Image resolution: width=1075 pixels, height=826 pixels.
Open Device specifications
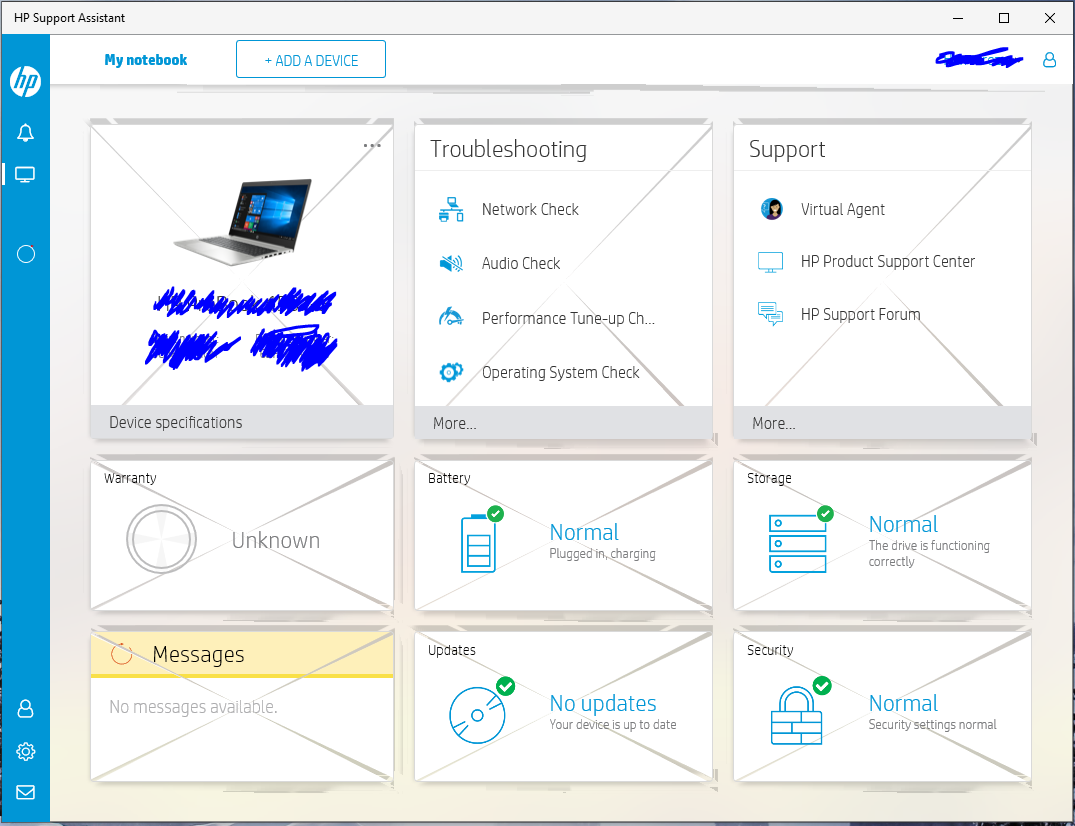point(242,422)
